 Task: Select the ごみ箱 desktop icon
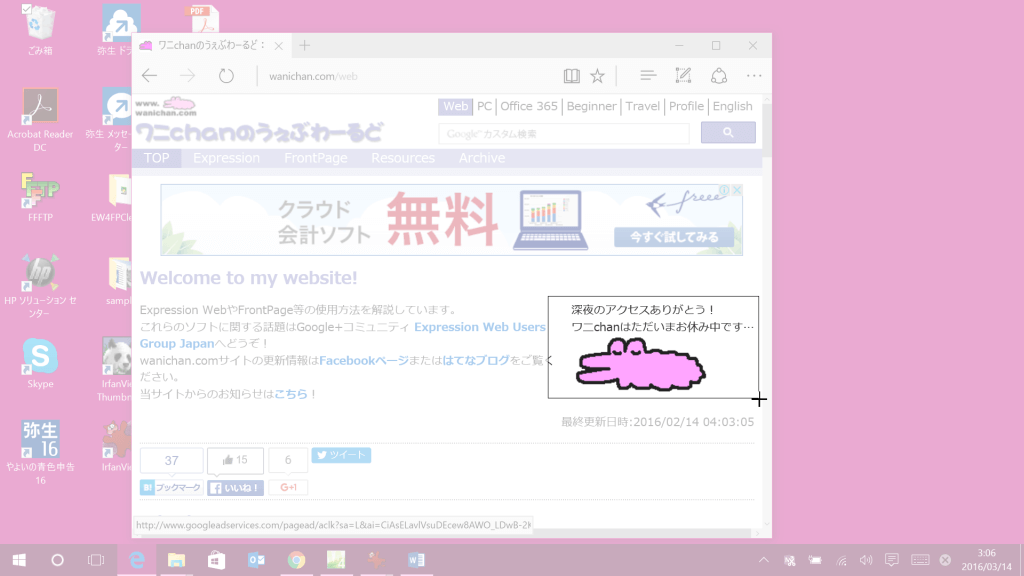pos(40,29)
